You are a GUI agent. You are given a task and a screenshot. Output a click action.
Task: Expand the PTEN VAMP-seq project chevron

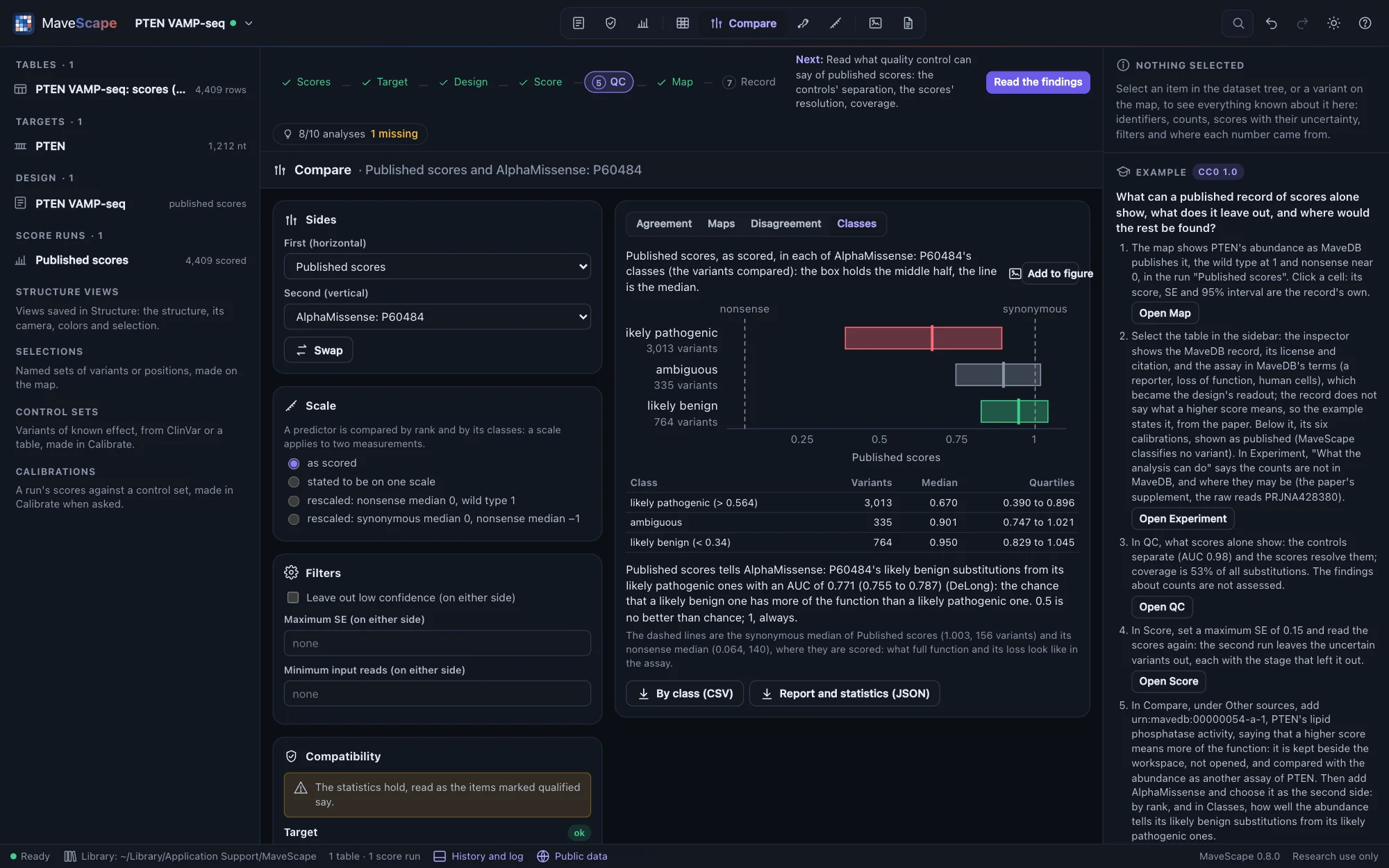point(249,23)
